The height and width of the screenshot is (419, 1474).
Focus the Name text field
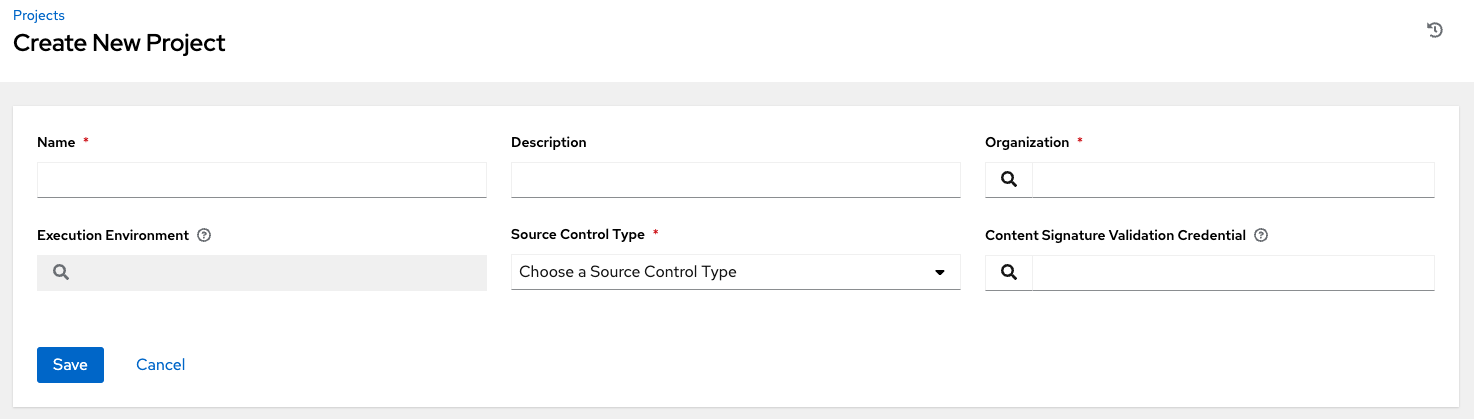click(x=262, y=180)
